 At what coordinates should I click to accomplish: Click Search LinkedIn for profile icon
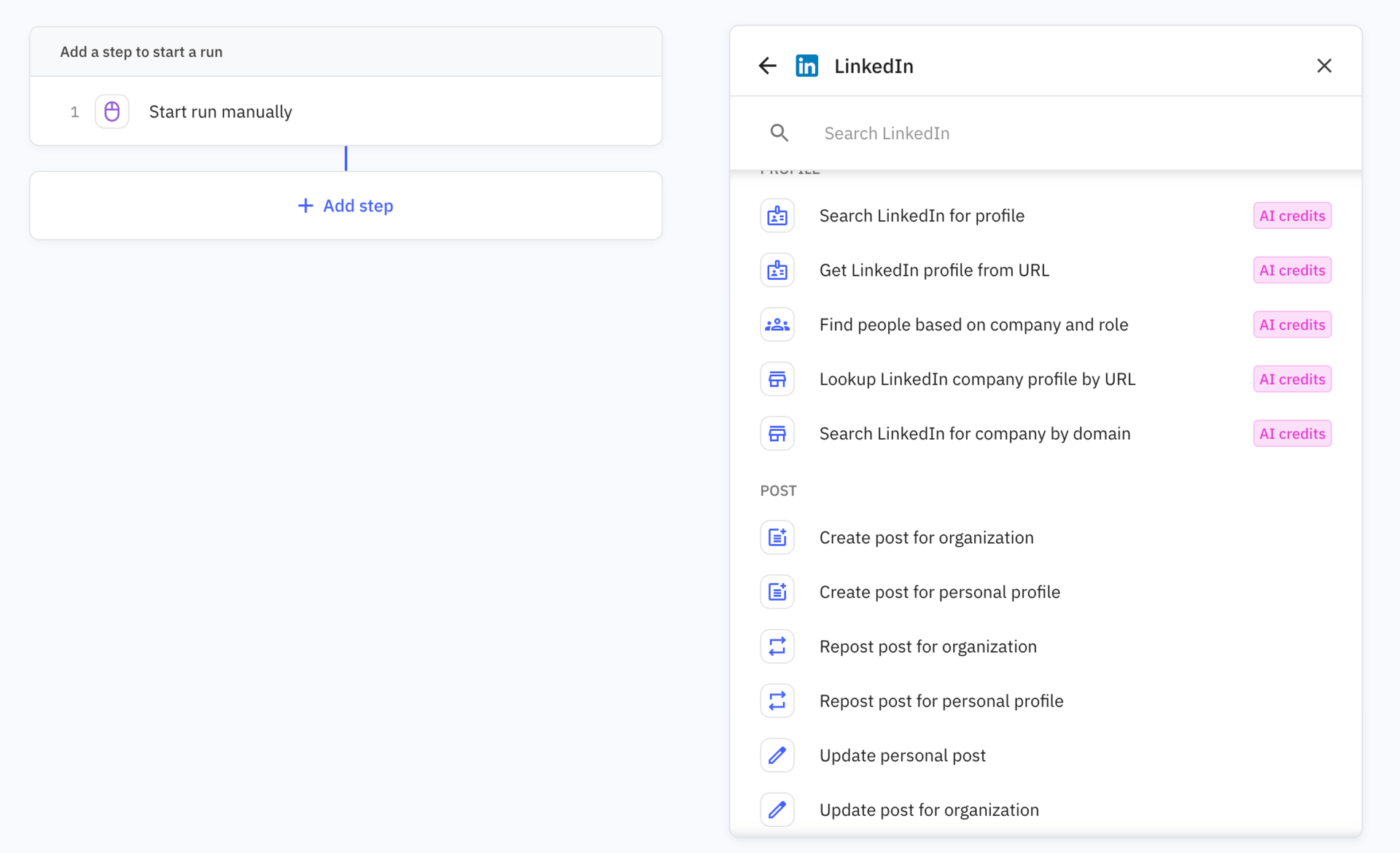pos(777,216)
